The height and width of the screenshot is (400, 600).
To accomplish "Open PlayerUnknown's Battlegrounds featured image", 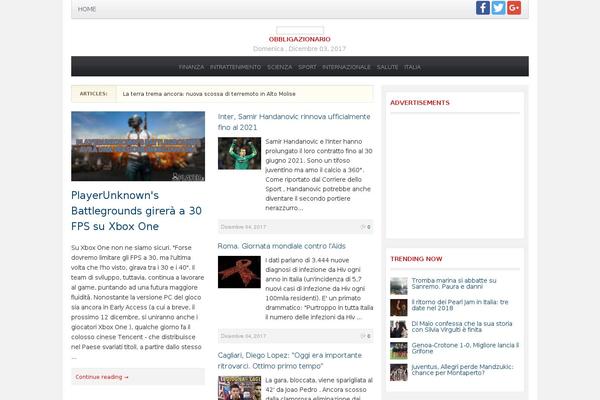I will [138, 146].
